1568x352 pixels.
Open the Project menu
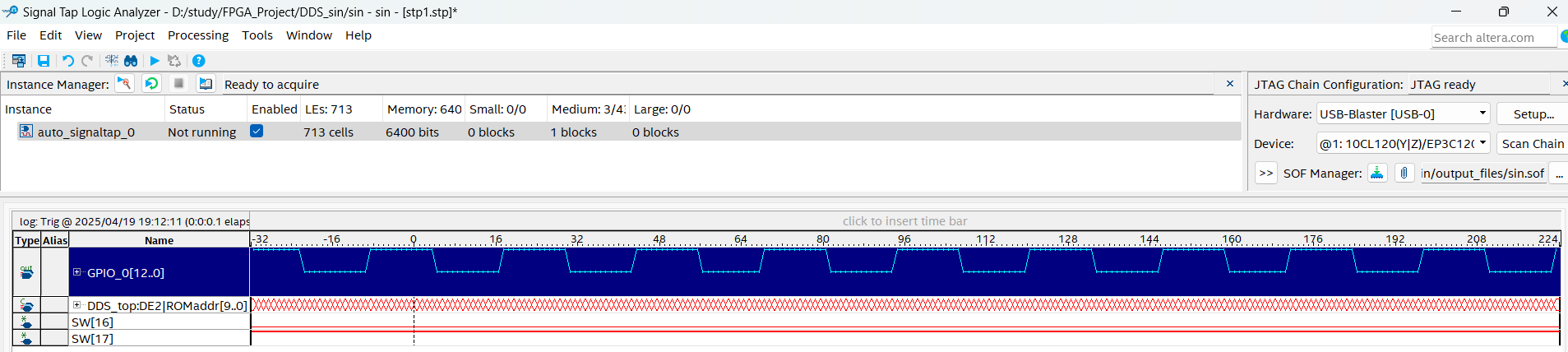point(135,35)
